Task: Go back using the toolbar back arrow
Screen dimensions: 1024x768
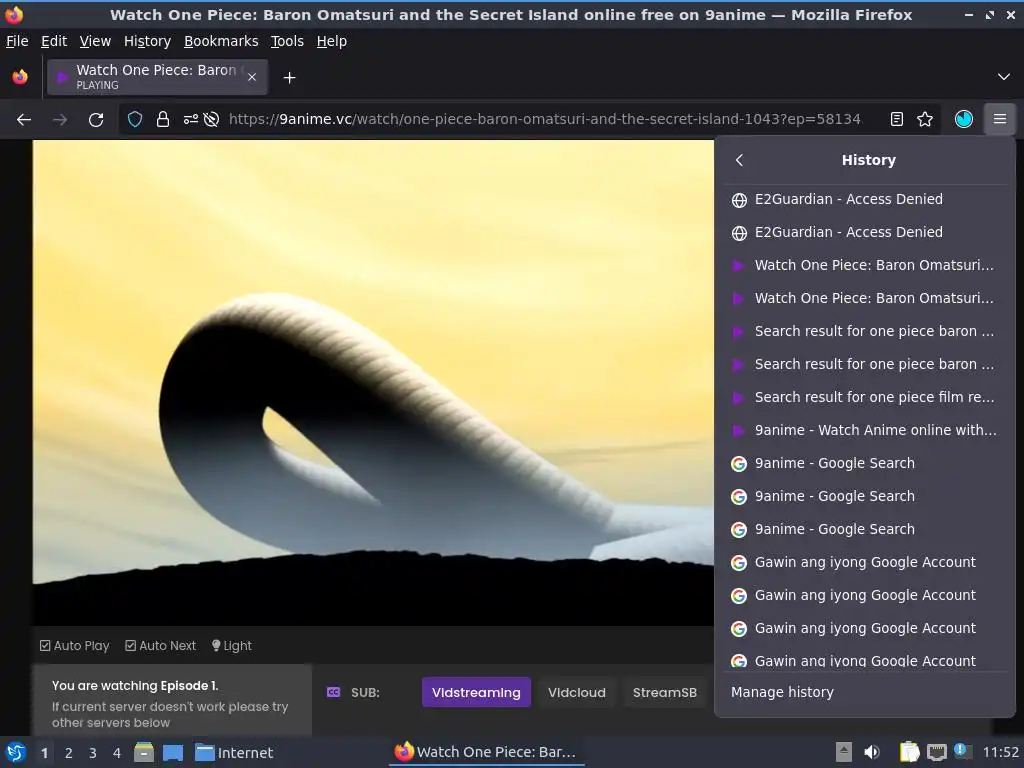Action: pos(24,120)
